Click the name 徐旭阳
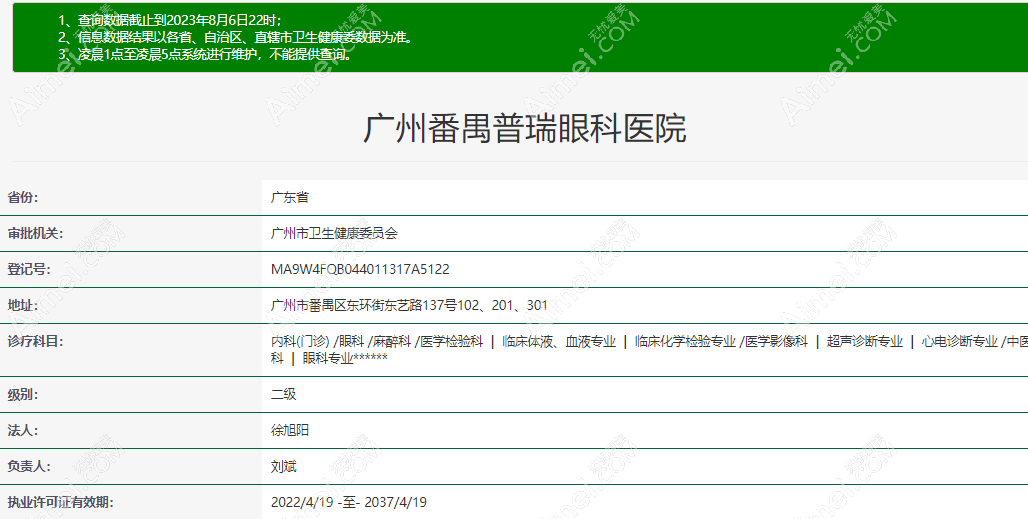This screenshot has height=519, width=1028. 290,431
